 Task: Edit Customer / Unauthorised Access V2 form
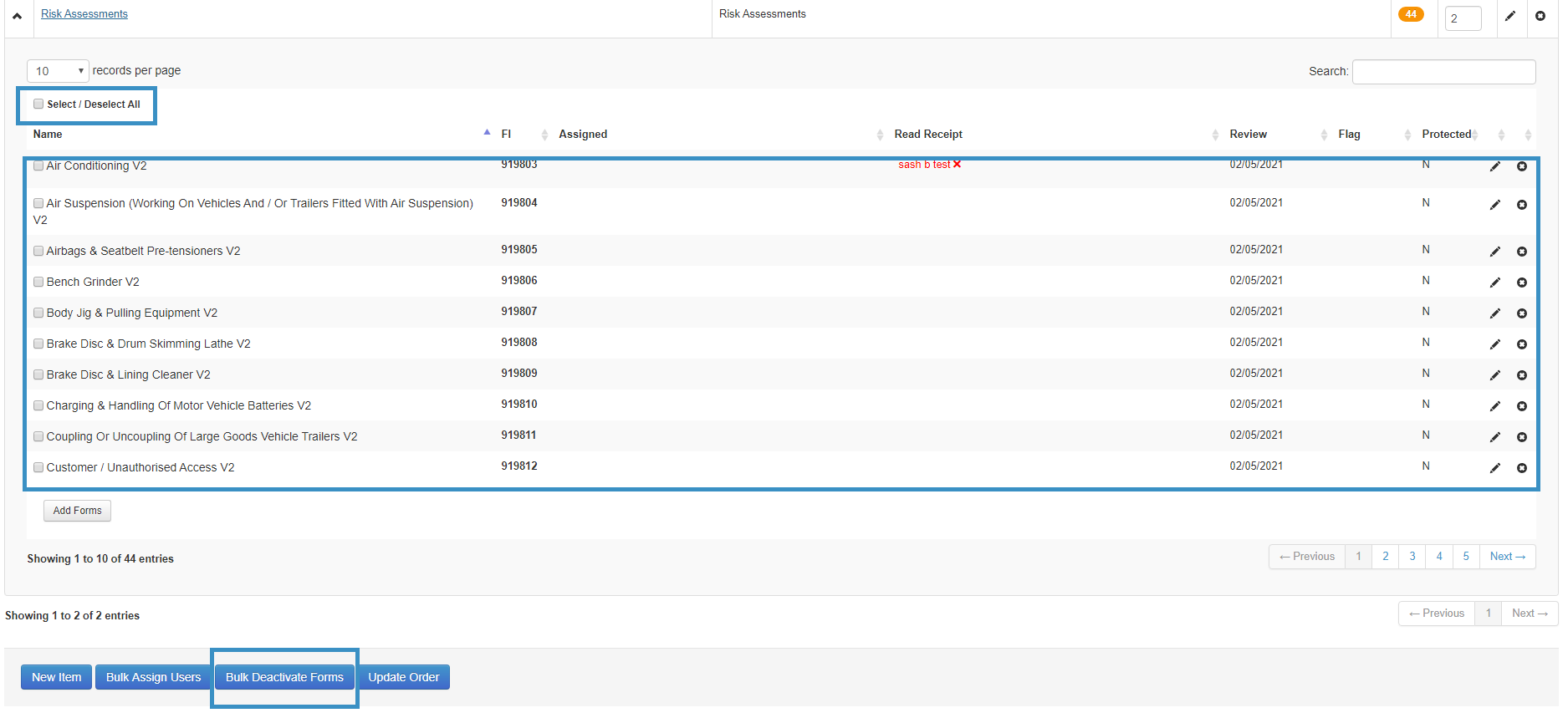[x=1495, y=468]
